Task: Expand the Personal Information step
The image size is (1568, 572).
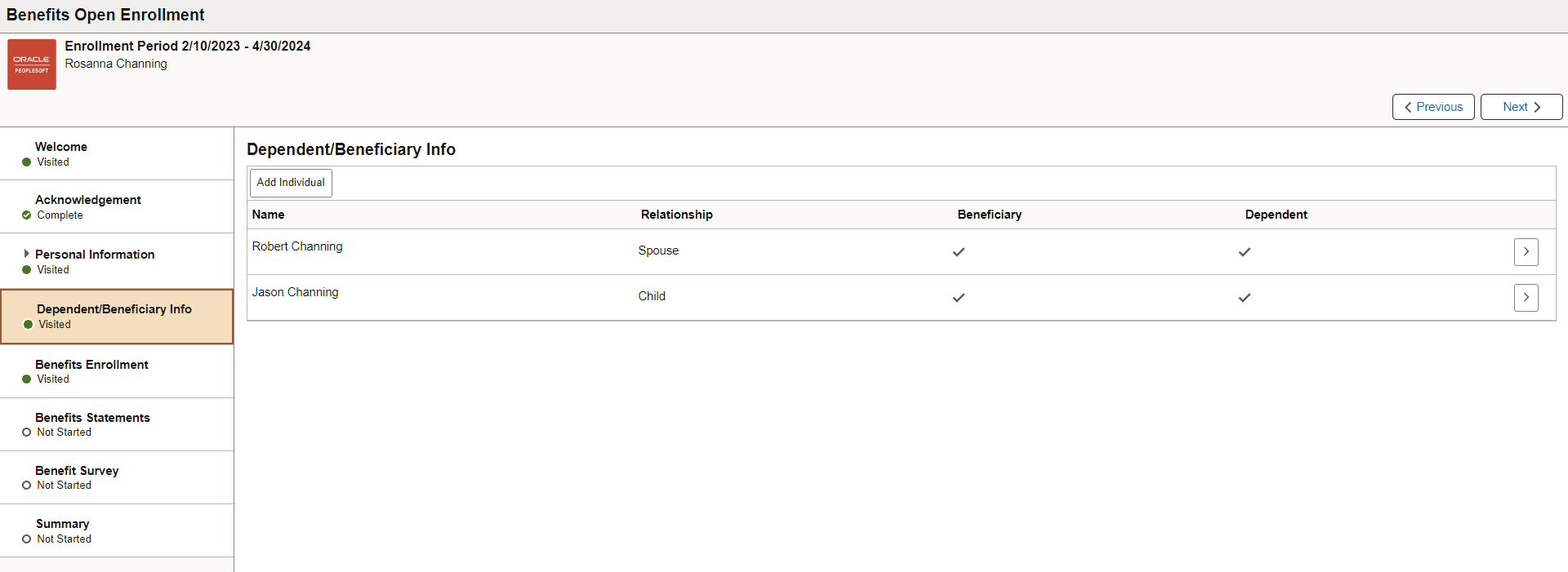Action: coord(26,254)
